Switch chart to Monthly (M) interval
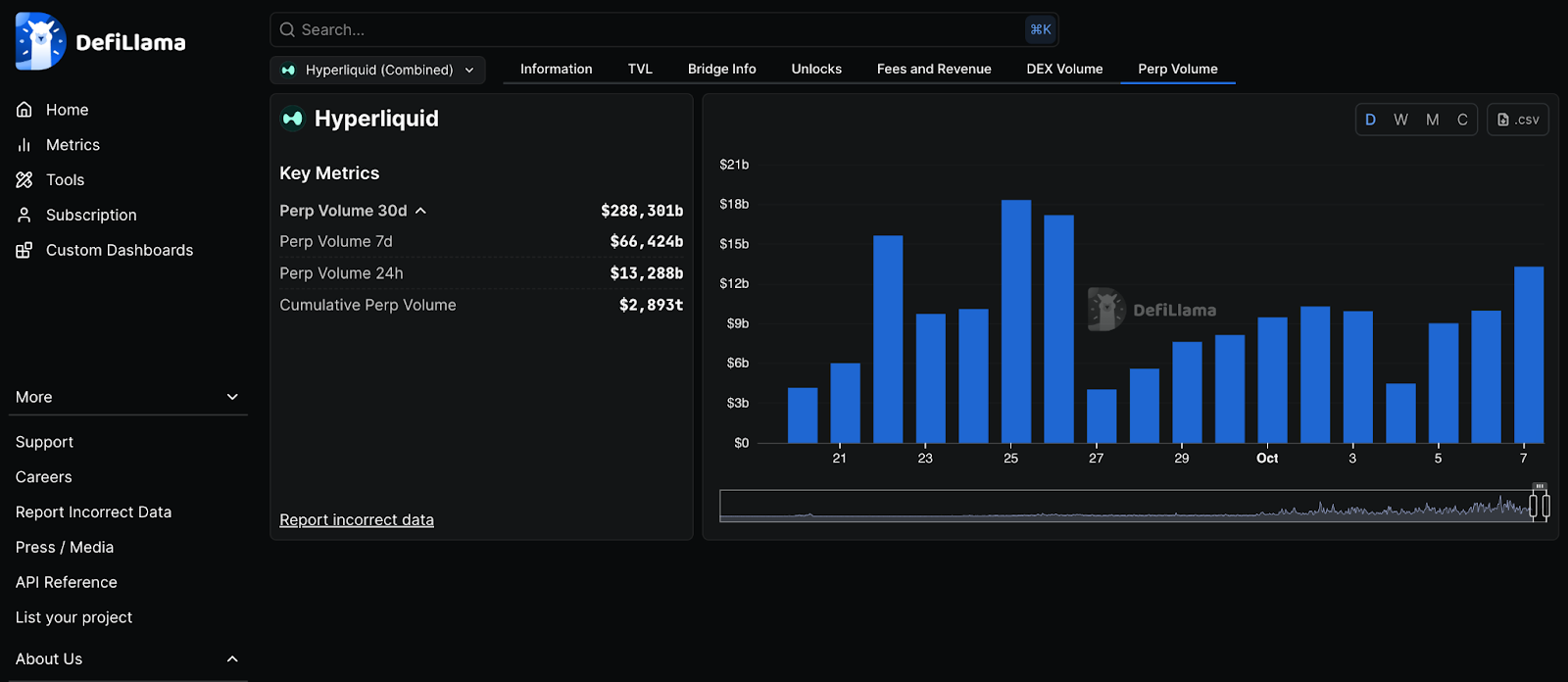 [1432, 120]
